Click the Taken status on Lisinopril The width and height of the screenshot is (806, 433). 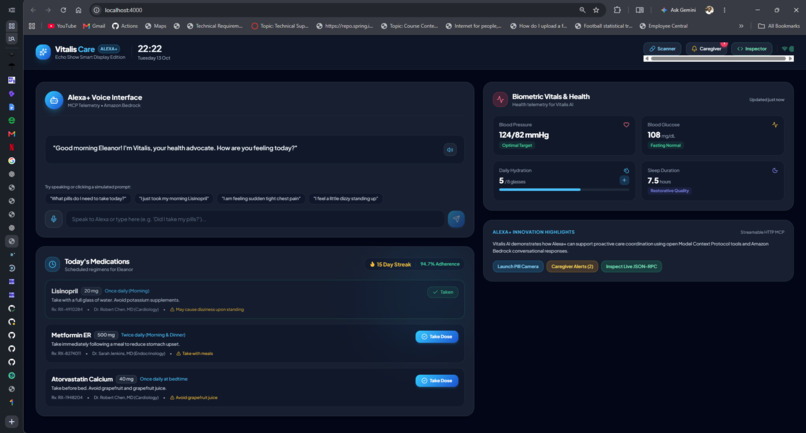point(443,292)
